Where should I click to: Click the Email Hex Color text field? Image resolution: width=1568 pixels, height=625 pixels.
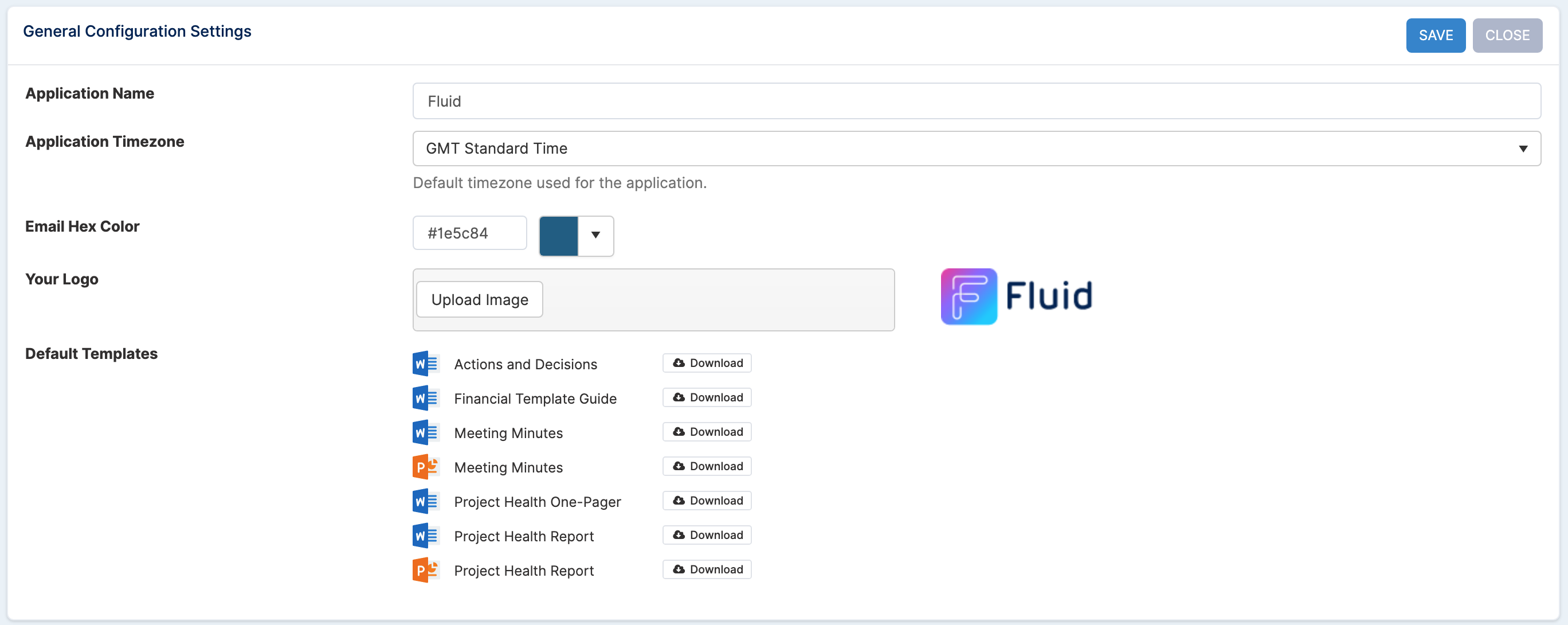469,233
